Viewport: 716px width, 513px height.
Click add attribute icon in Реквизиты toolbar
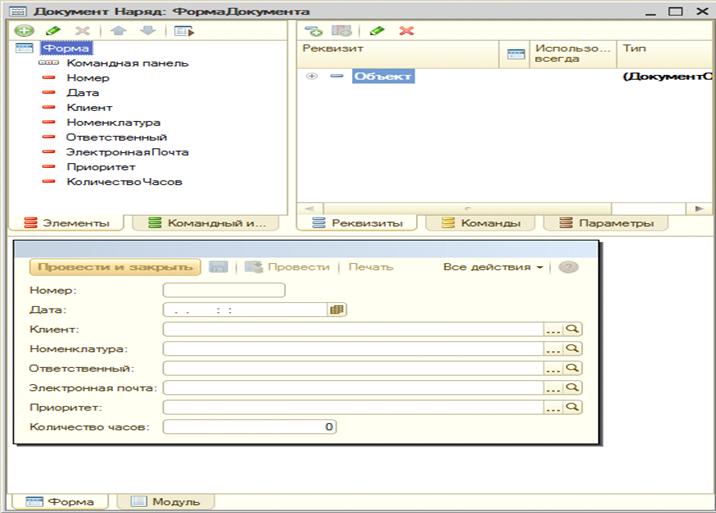[x=313, y=31]
